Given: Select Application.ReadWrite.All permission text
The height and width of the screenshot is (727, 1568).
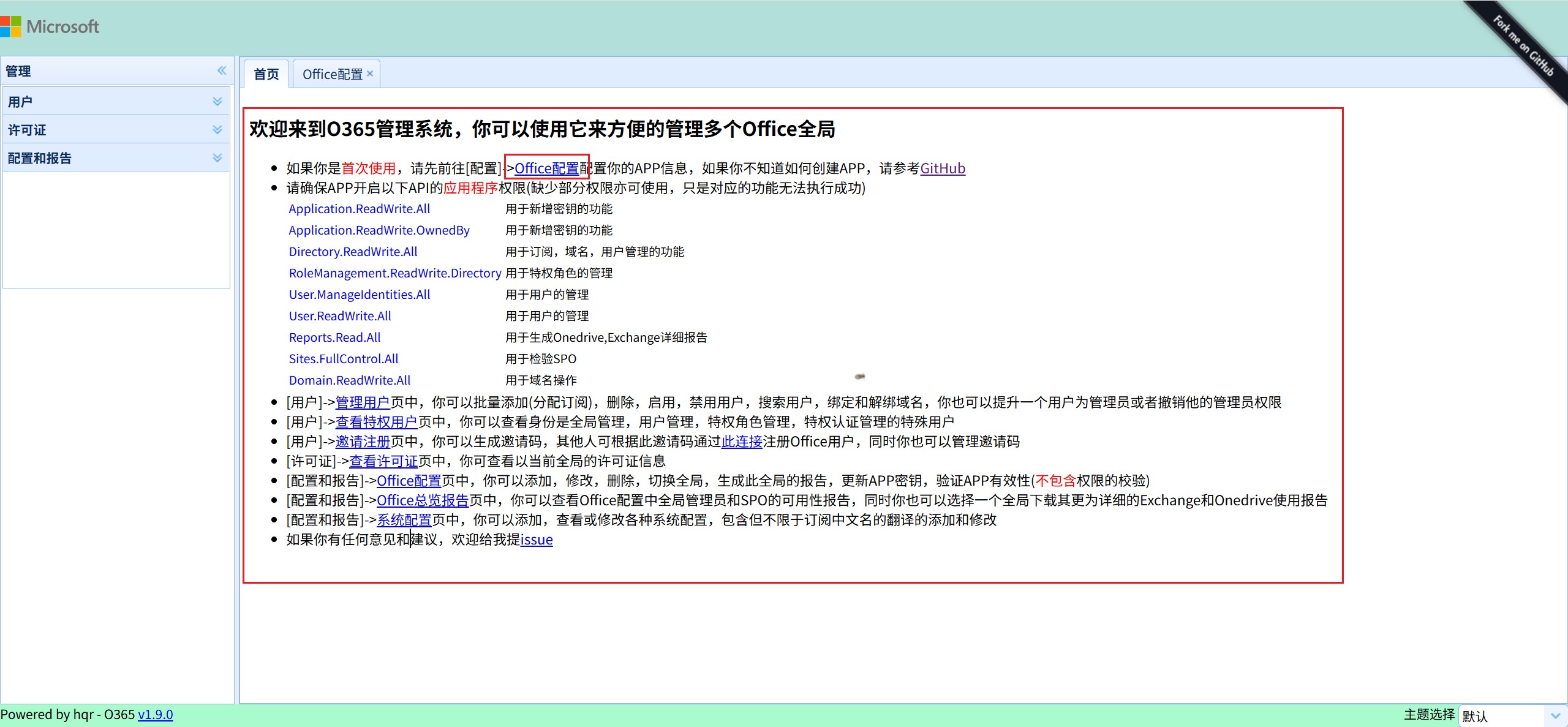Looking at the screenshot, I should (x=360, y=209).
